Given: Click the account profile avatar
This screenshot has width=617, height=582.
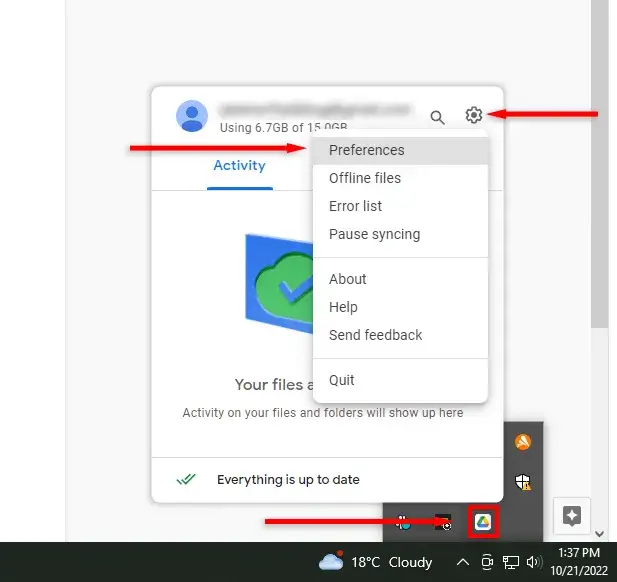Looking at the screenshot, I should point(191,116).
